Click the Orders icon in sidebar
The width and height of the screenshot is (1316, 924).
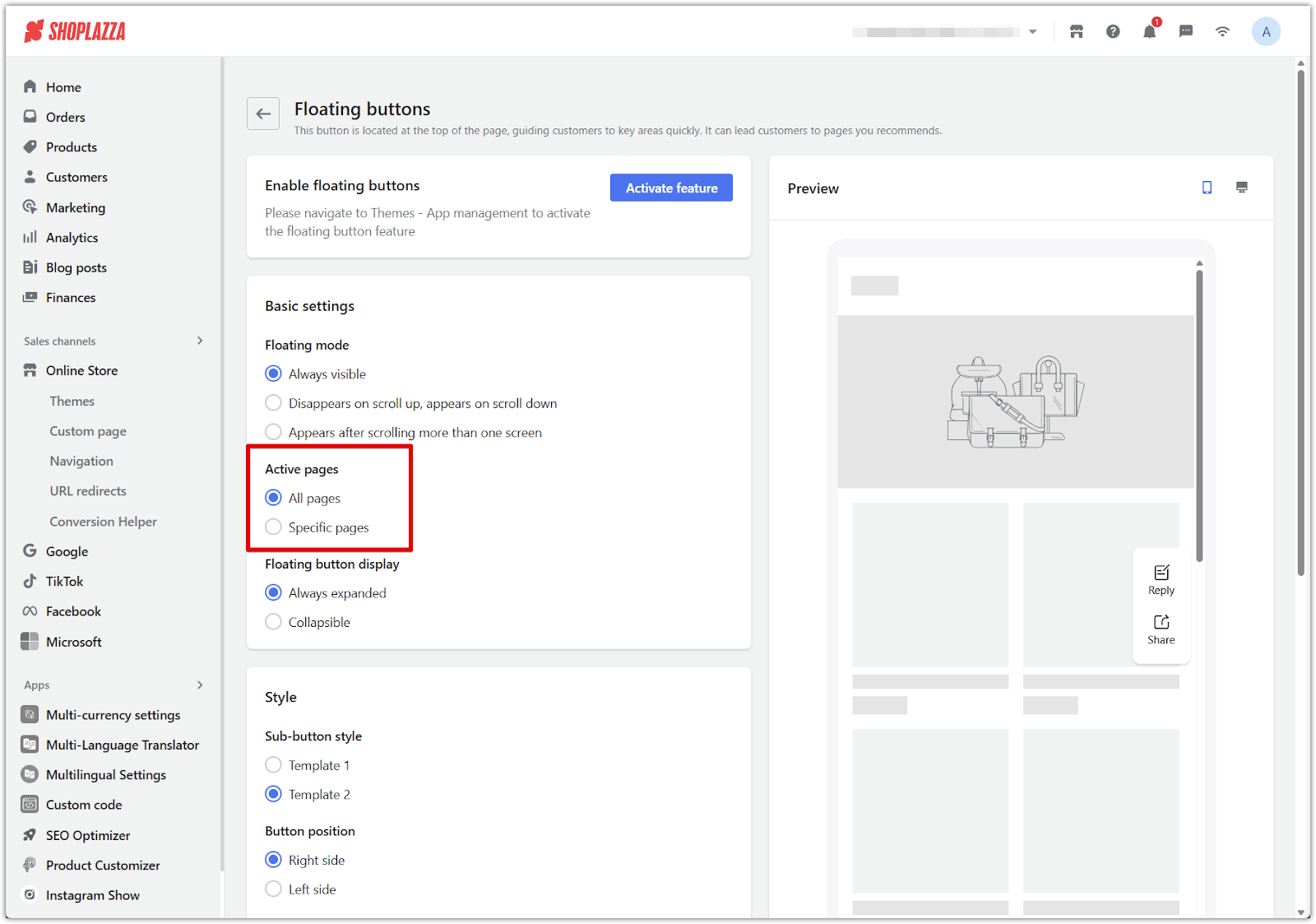(30, 116)
